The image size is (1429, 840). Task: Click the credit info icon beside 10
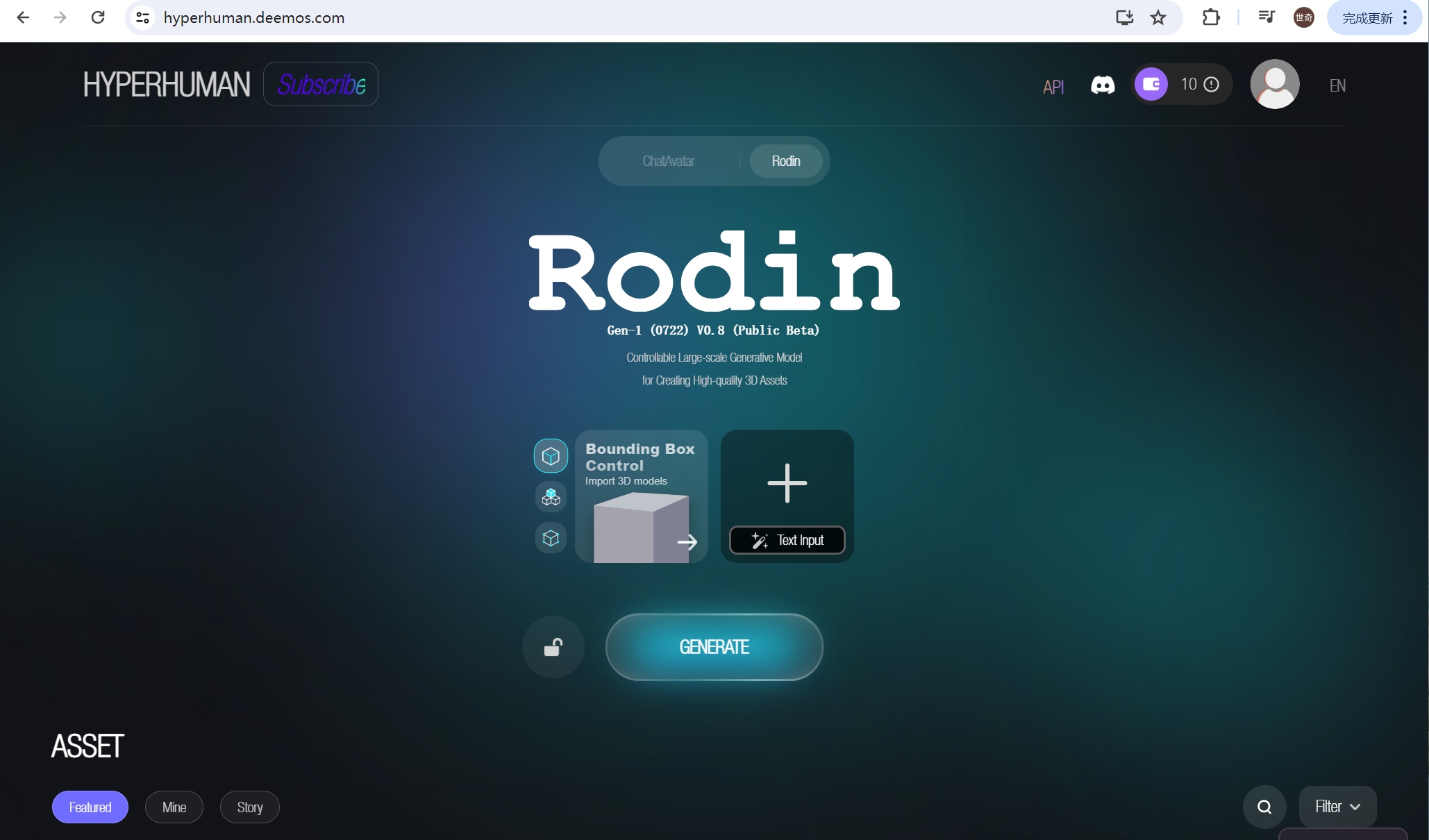1212,84
